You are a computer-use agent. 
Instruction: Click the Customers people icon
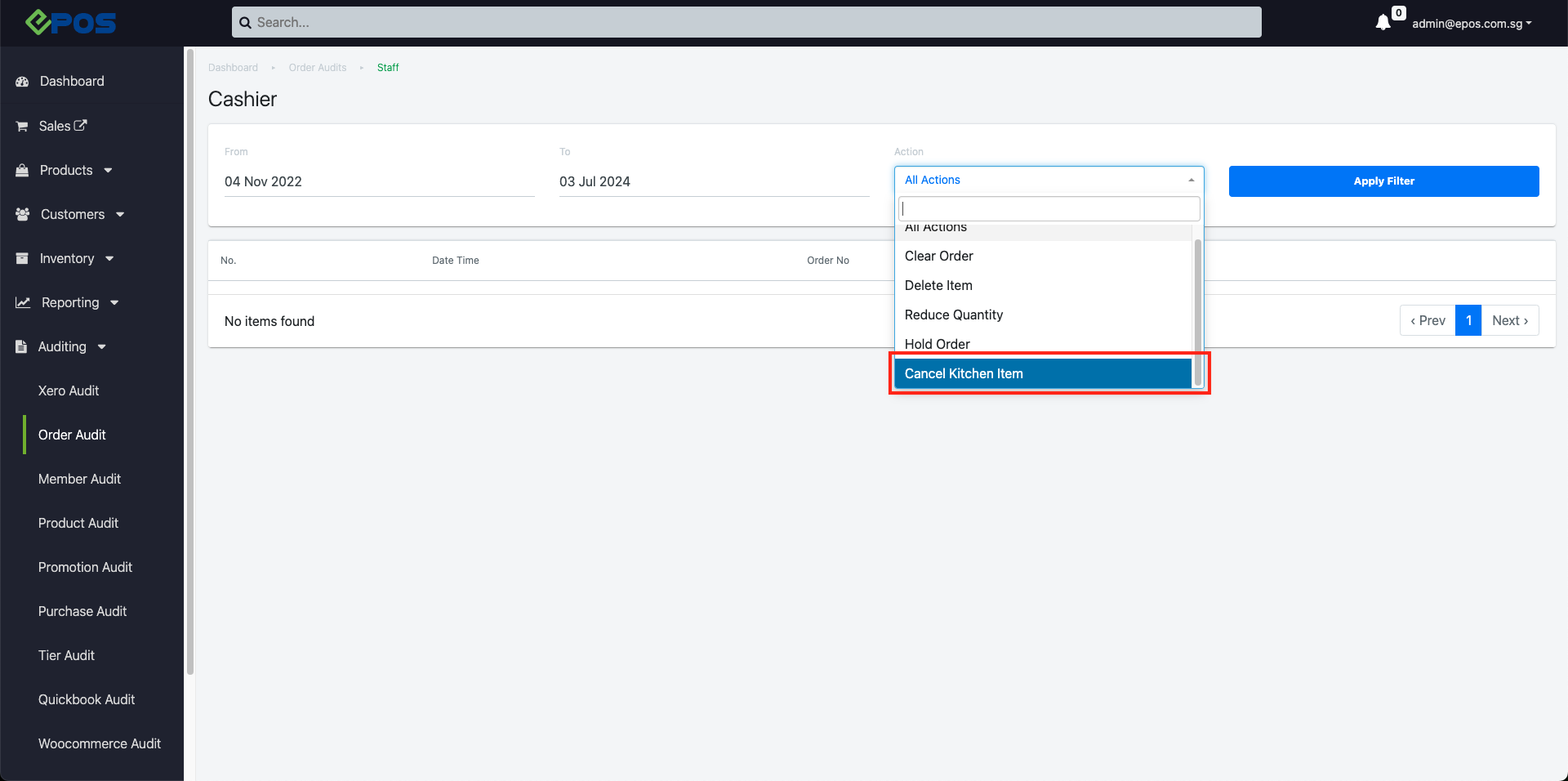click(x=22, y=214)
